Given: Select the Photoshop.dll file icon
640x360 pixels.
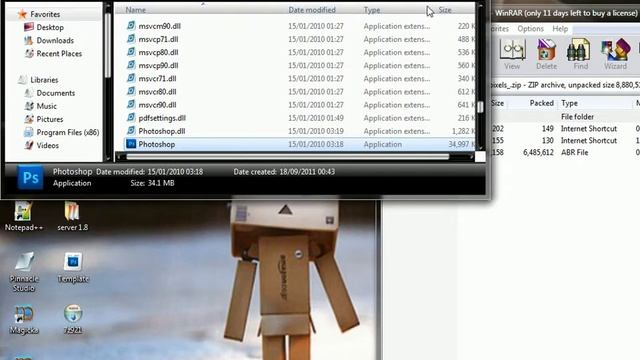Looking at the screenshot, I should [131, 131].
